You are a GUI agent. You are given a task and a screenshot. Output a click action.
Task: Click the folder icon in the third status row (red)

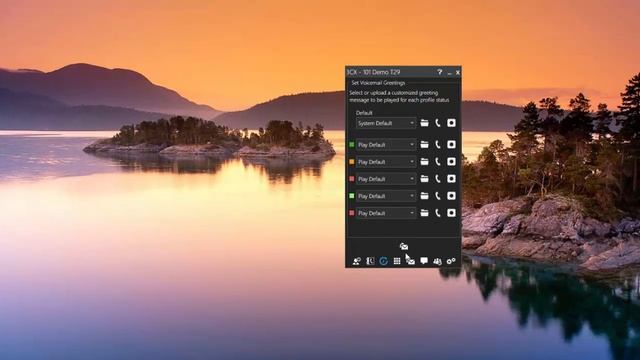click(424, 179)
